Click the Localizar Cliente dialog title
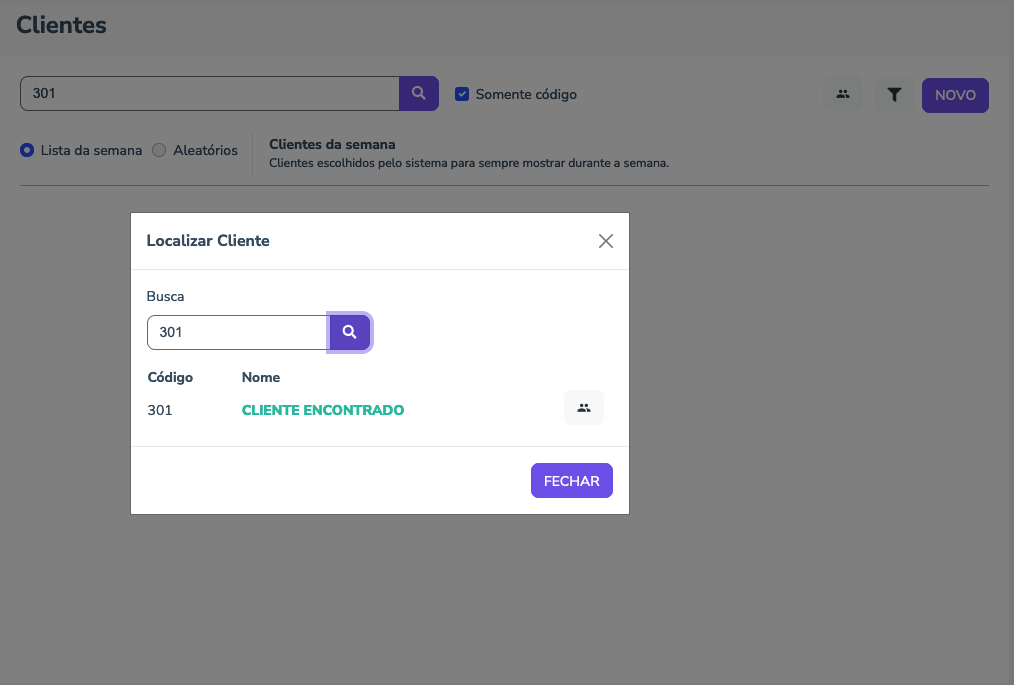The height and width of the screenshot is (685, 1014). (x=208, y=241)
